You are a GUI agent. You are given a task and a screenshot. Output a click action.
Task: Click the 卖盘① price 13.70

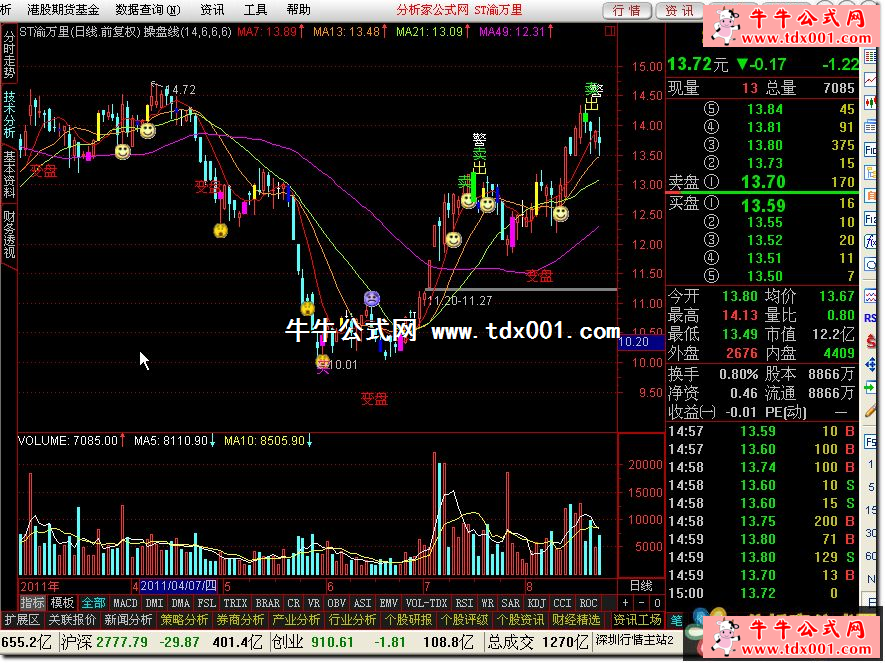tap(763, 182)
